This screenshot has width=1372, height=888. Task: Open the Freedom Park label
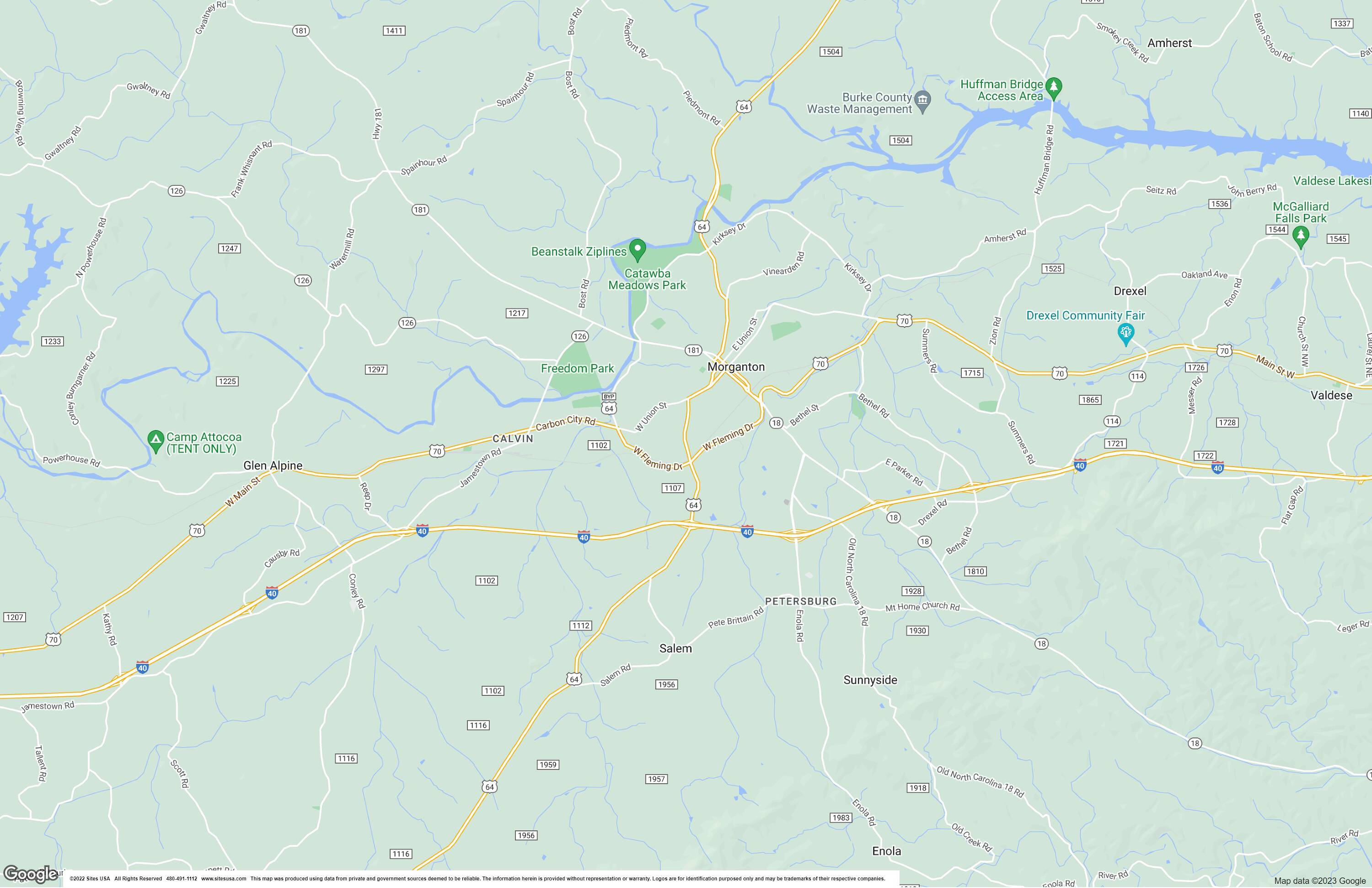coord(577,368)
